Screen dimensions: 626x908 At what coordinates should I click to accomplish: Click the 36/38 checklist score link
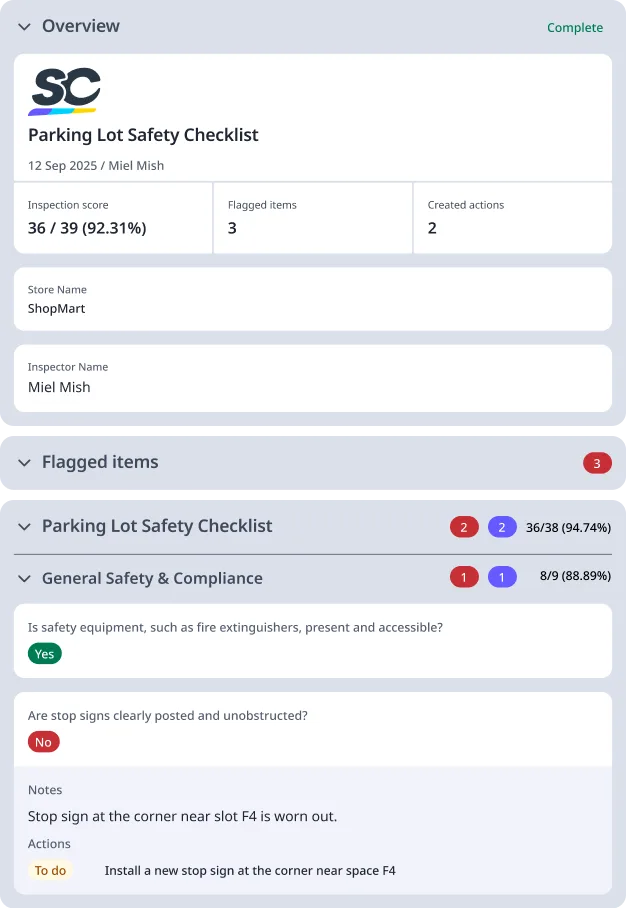click(567, 526)
